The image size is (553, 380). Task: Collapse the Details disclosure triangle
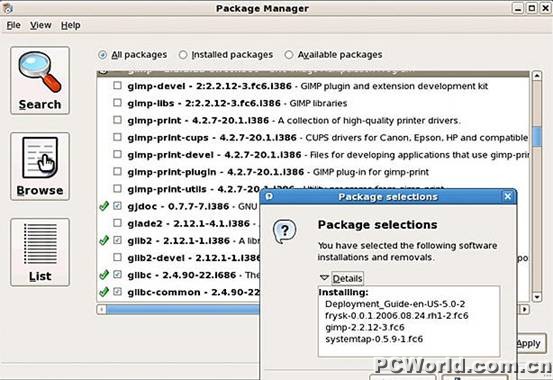click(x=324, y=278)
